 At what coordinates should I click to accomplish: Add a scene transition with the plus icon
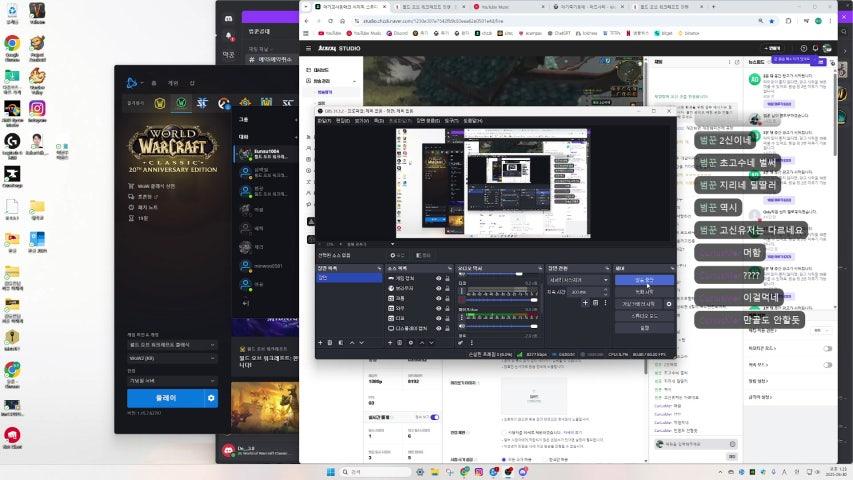point(585,303)
